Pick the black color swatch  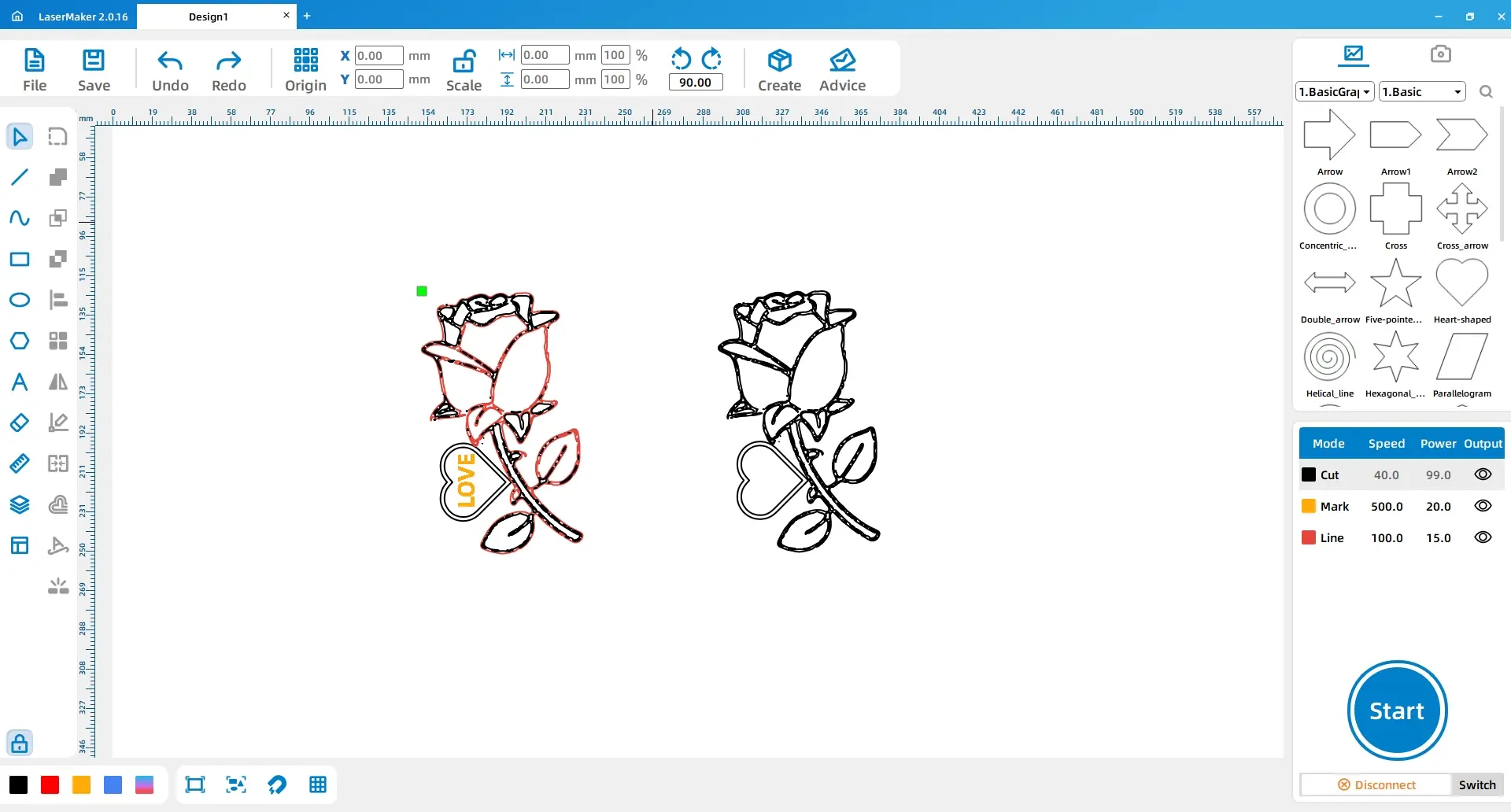click(x=18, y=784)
